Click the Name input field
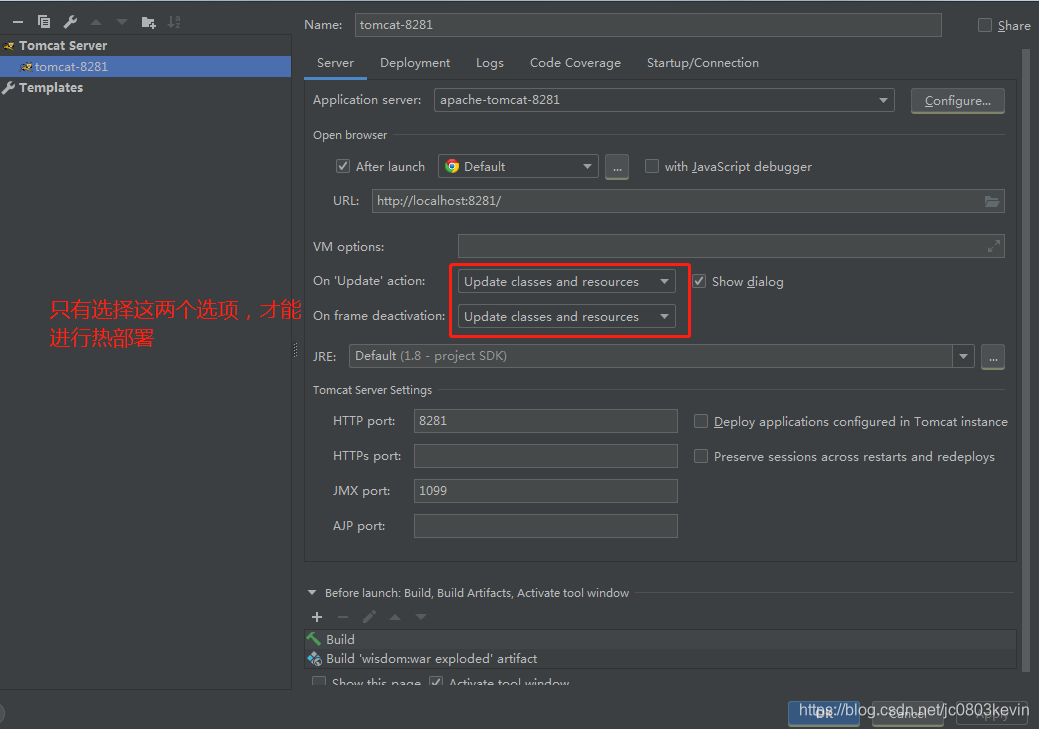 pyautogui.click(x=648, y=25)
